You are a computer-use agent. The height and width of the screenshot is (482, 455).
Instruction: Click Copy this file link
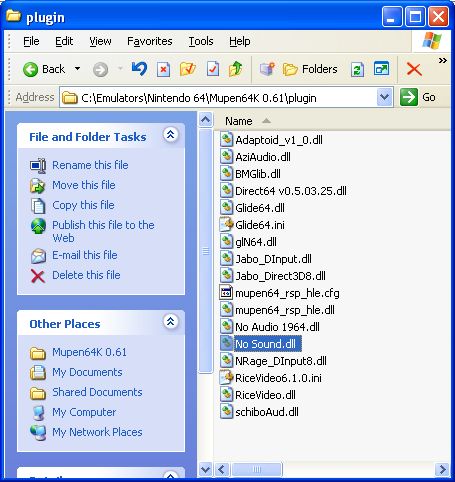coord(83,205)
